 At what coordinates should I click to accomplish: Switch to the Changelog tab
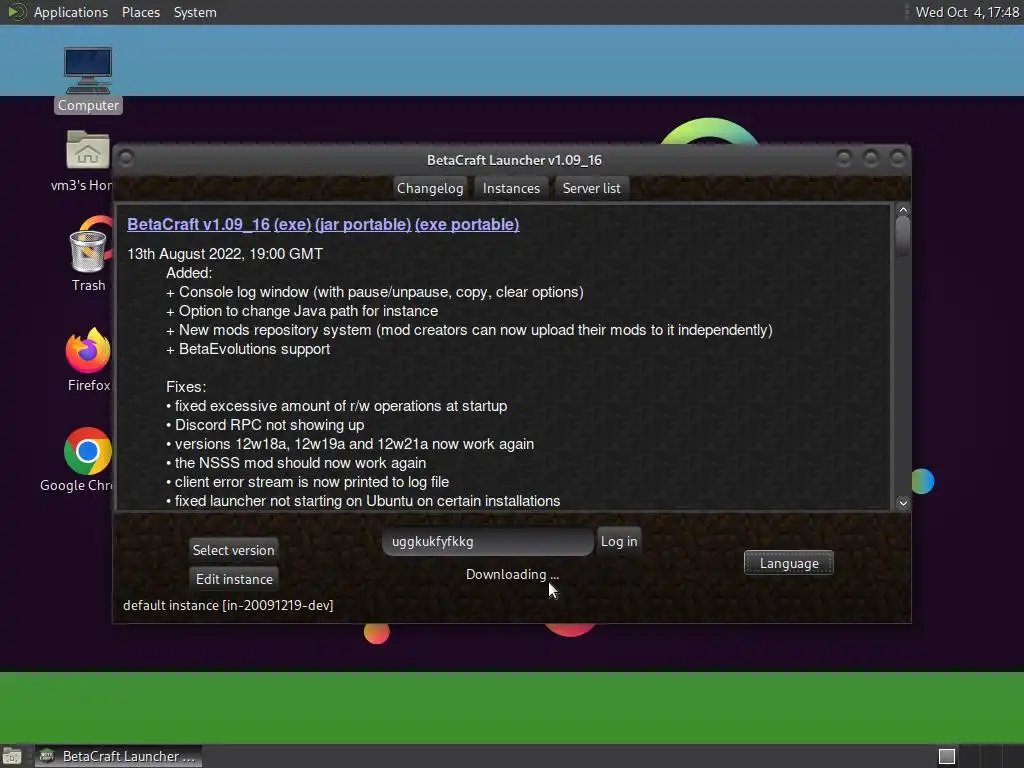click(430, 188)
